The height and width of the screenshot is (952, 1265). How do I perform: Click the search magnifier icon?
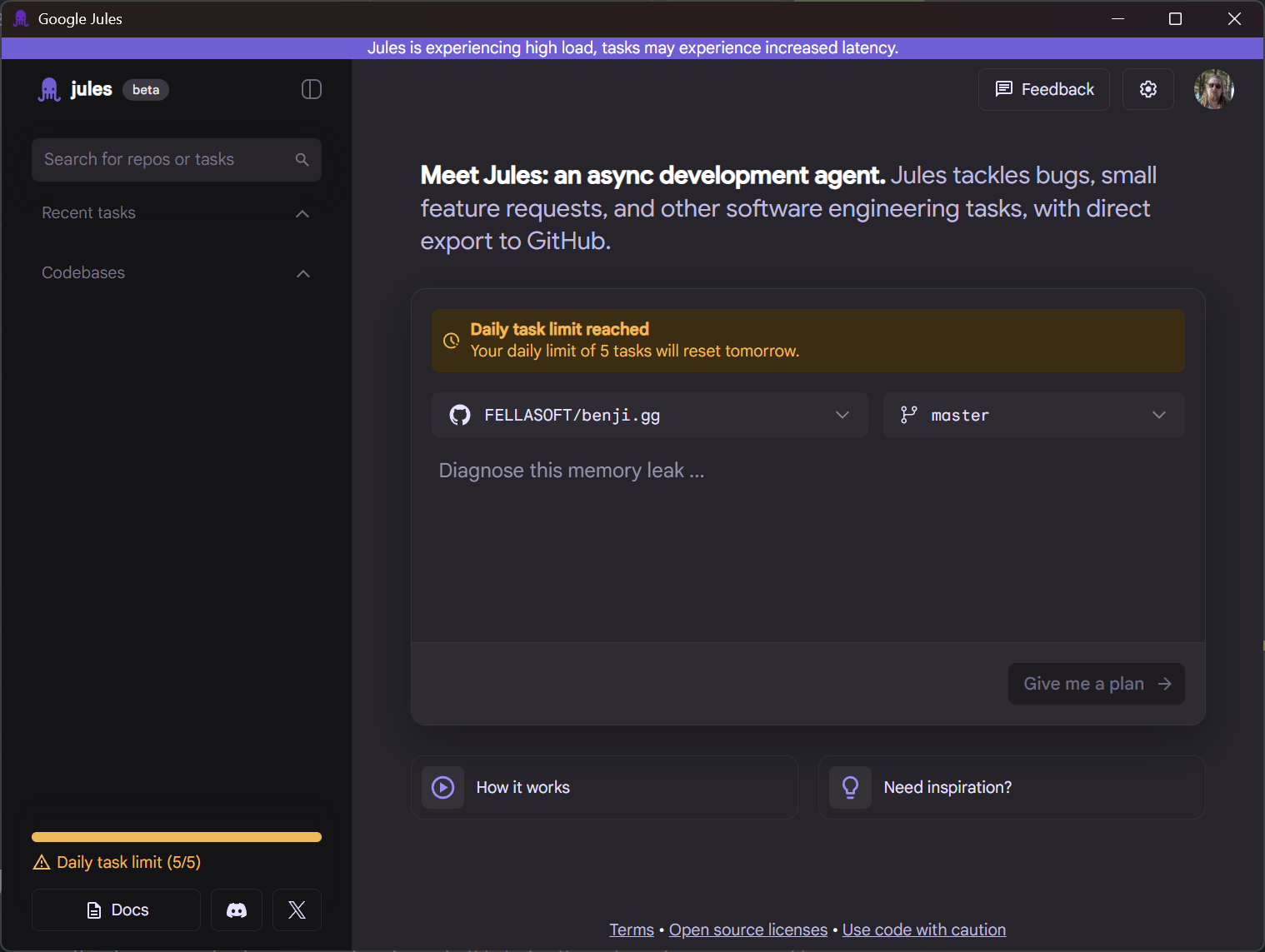coord(302,159)
